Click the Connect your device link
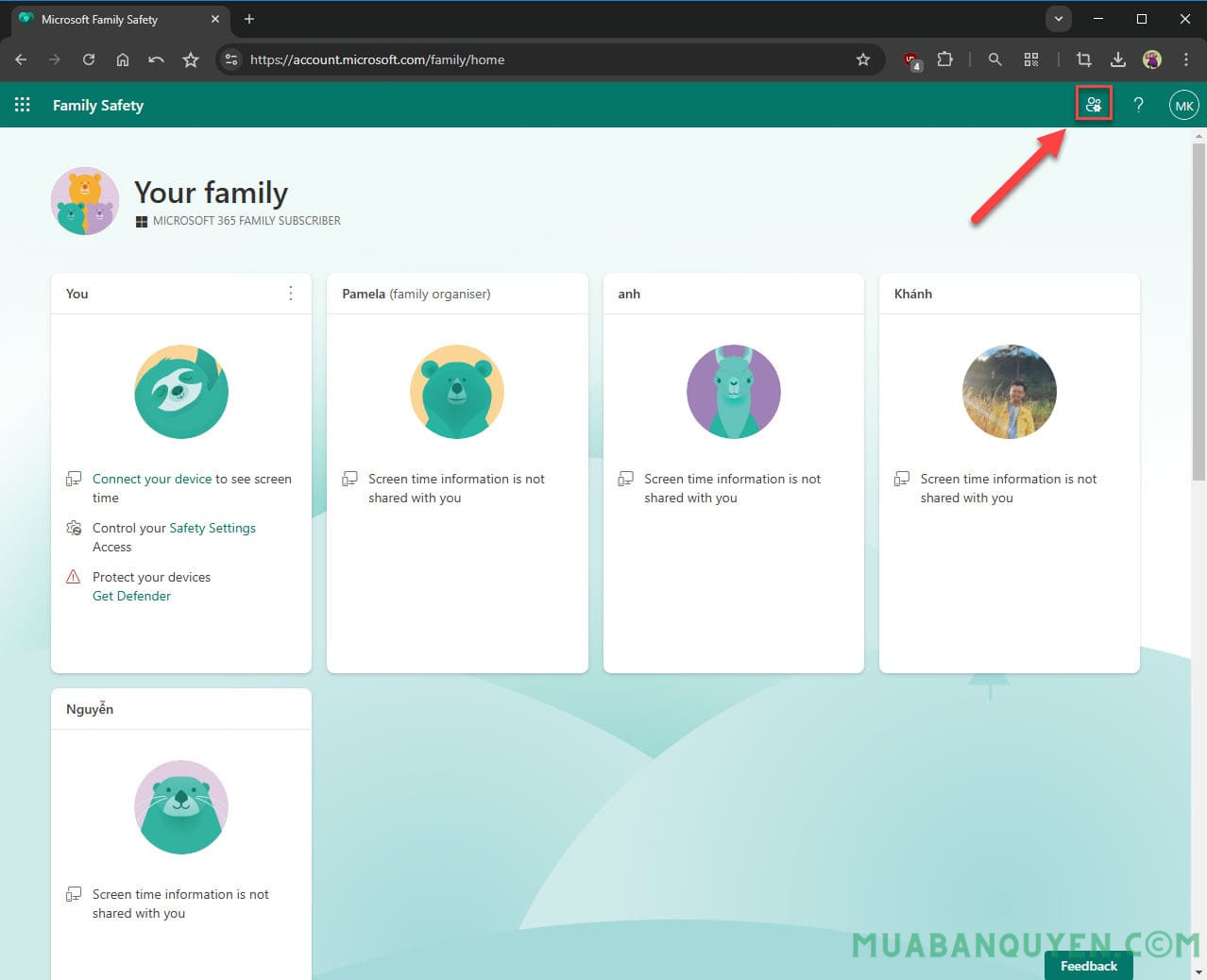 152,479
